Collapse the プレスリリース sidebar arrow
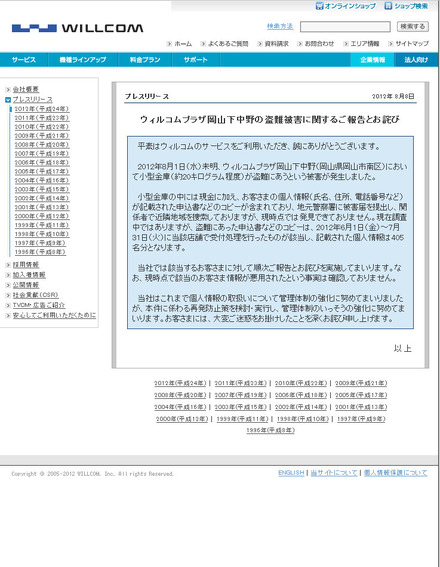 coord(8,100)
